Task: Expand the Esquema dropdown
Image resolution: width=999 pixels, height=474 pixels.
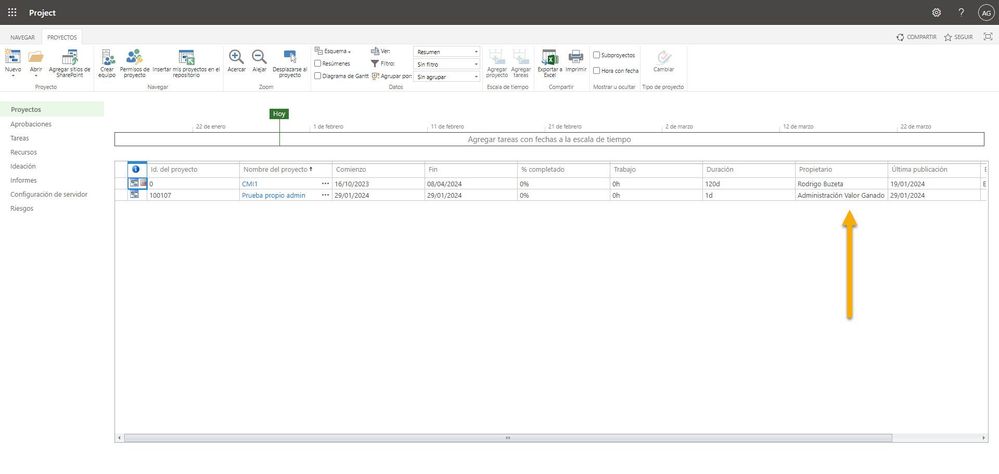Action: [333, 51]
